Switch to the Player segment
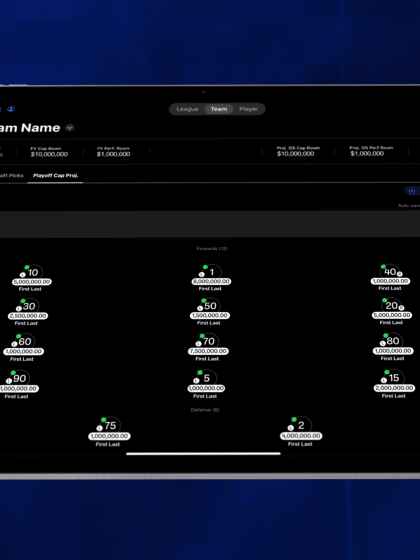Viewport: 420px width, 560px height. click(x=248, y=109)
